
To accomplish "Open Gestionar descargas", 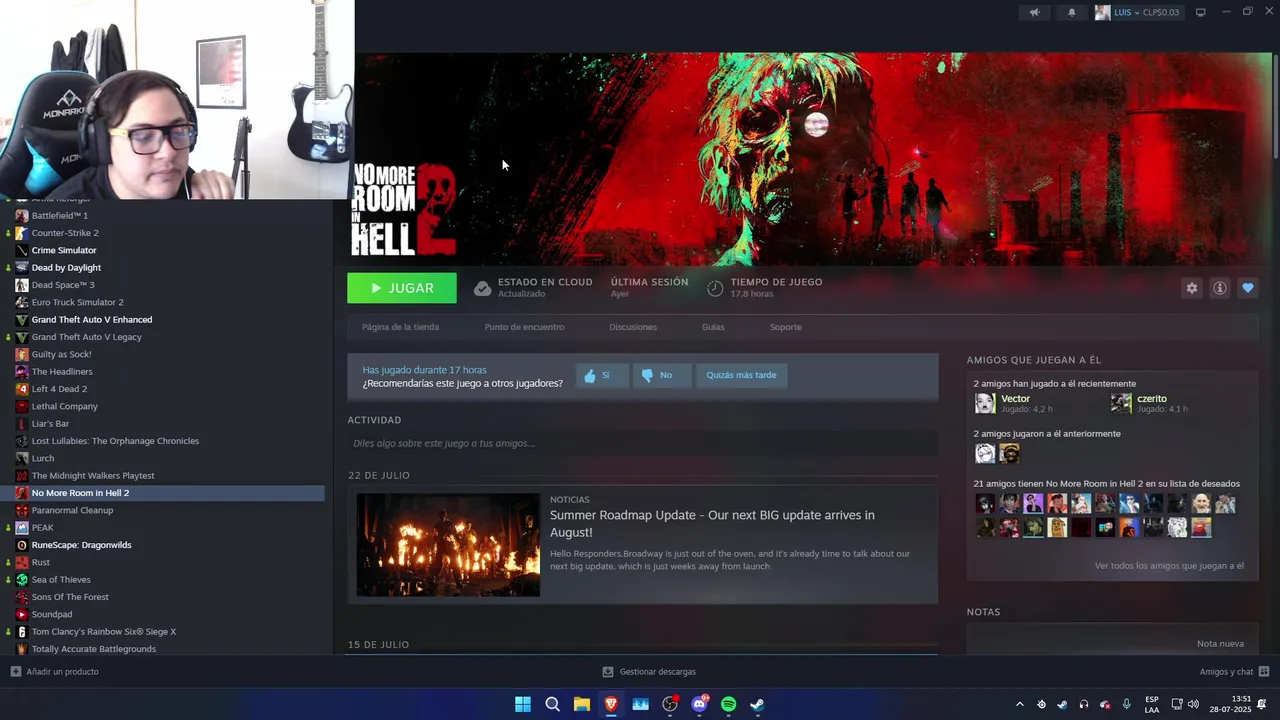I will [649, 672].
